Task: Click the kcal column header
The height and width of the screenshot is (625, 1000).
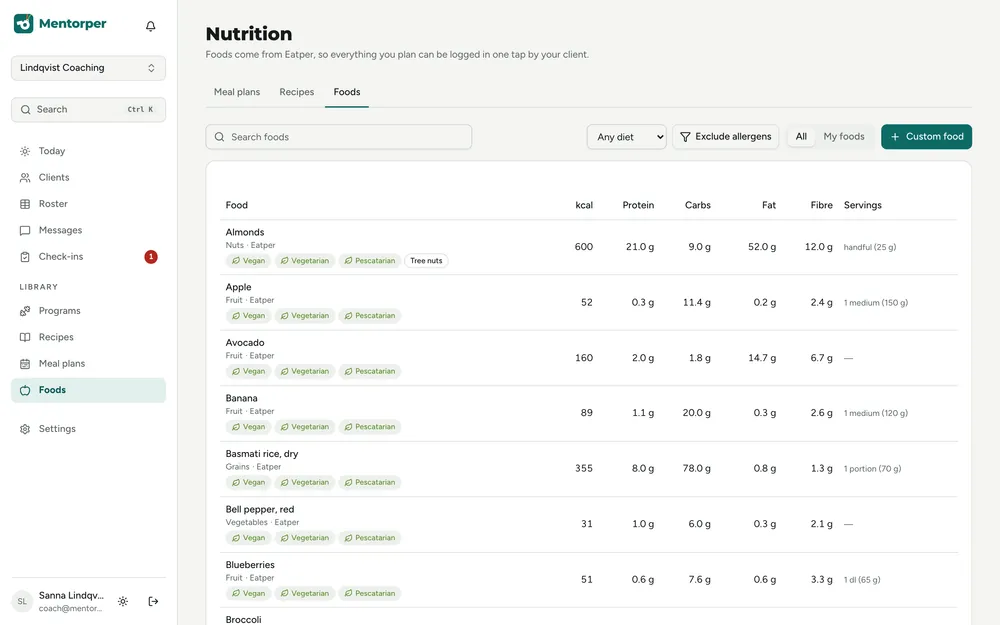Action: (x=584, y=205)
